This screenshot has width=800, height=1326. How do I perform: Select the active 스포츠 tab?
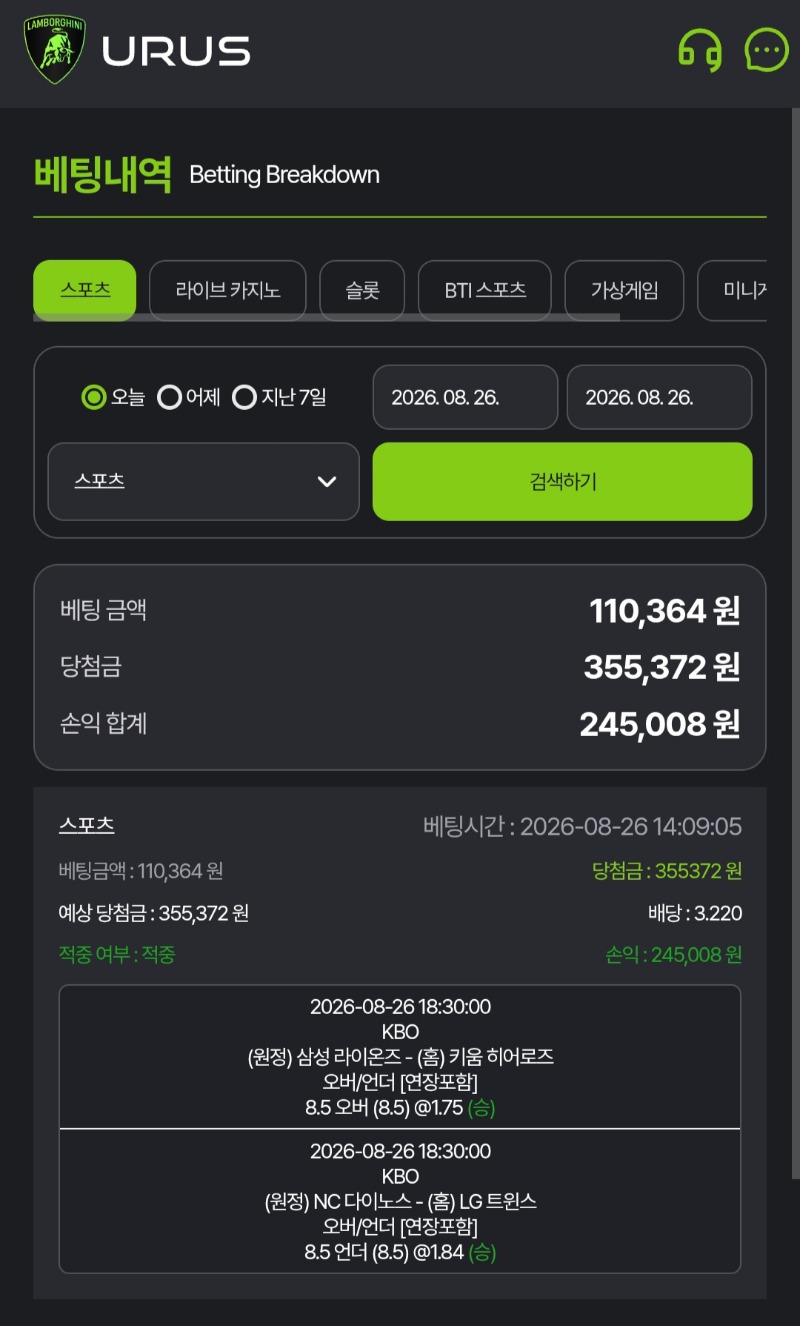click(x=85, y=290)
